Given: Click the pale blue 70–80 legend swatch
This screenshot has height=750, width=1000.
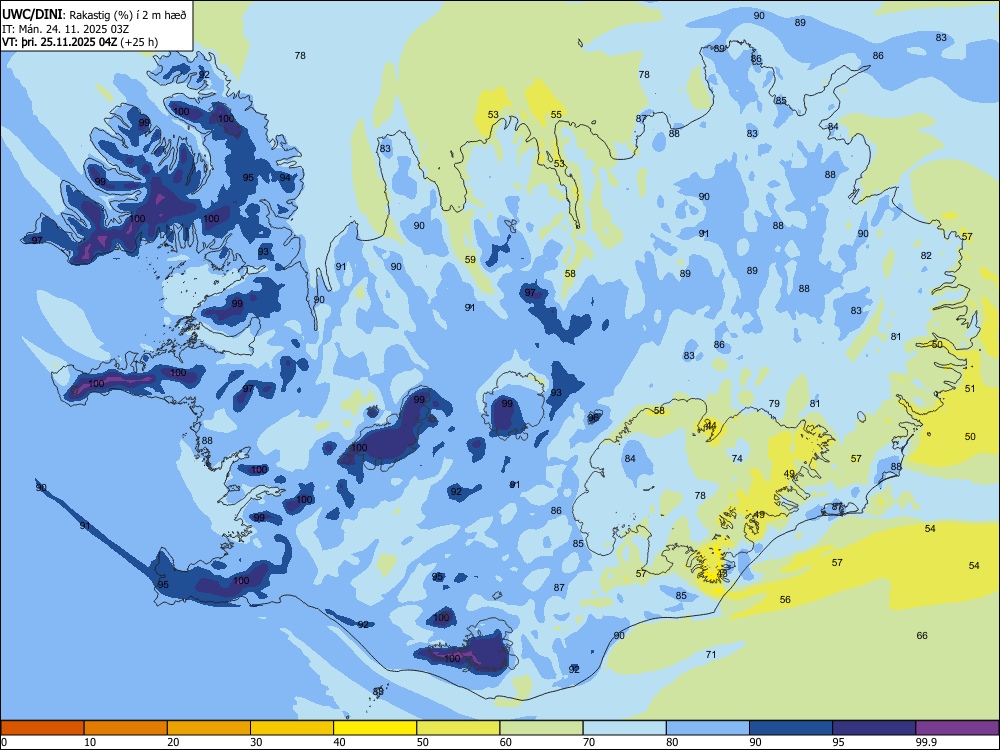Looking at the screenshot, I should 625,728.
